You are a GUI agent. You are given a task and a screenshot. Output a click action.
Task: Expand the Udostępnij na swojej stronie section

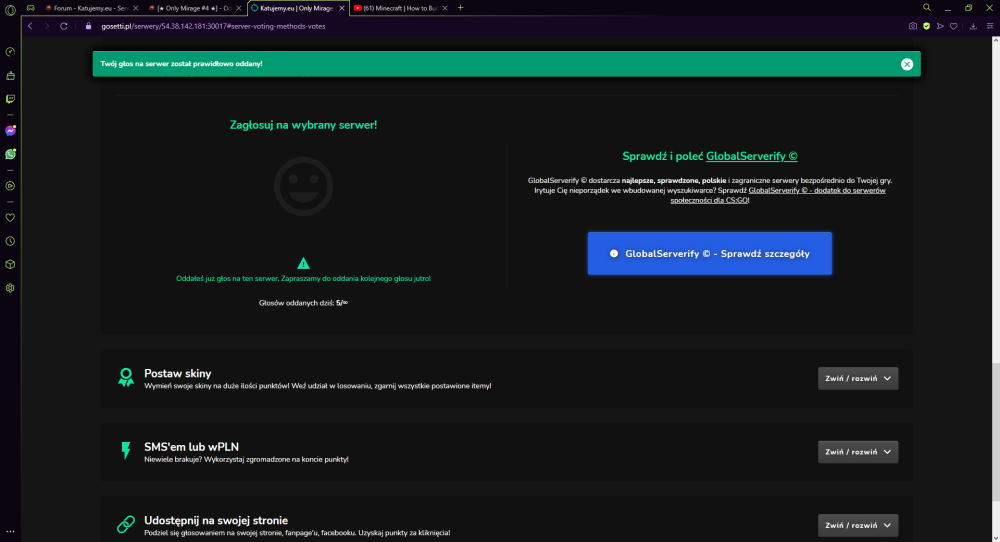click(858, 525)
